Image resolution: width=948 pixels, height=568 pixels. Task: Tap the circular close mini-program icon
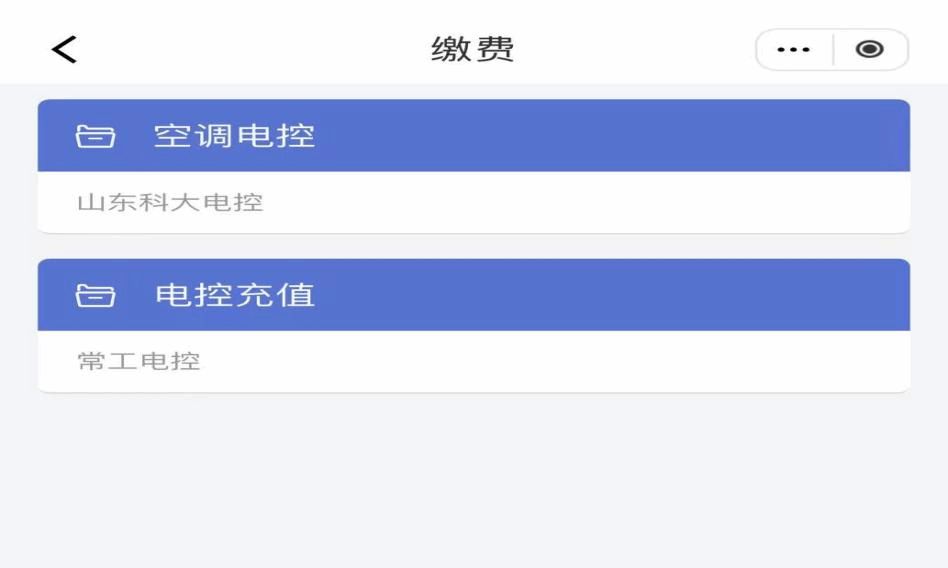pyautogui.click(x=869, y=49)
